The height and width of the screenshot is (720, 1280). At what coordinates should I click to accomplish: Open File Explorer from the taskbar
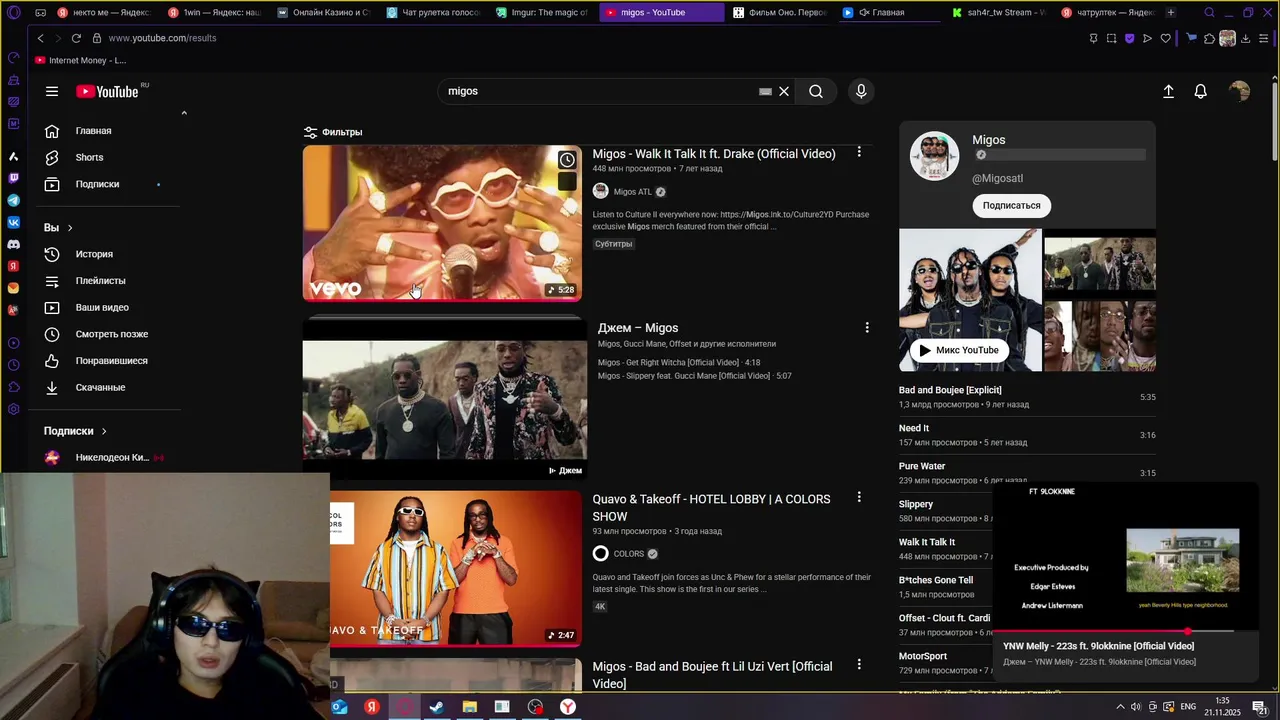tap(469, 707)
